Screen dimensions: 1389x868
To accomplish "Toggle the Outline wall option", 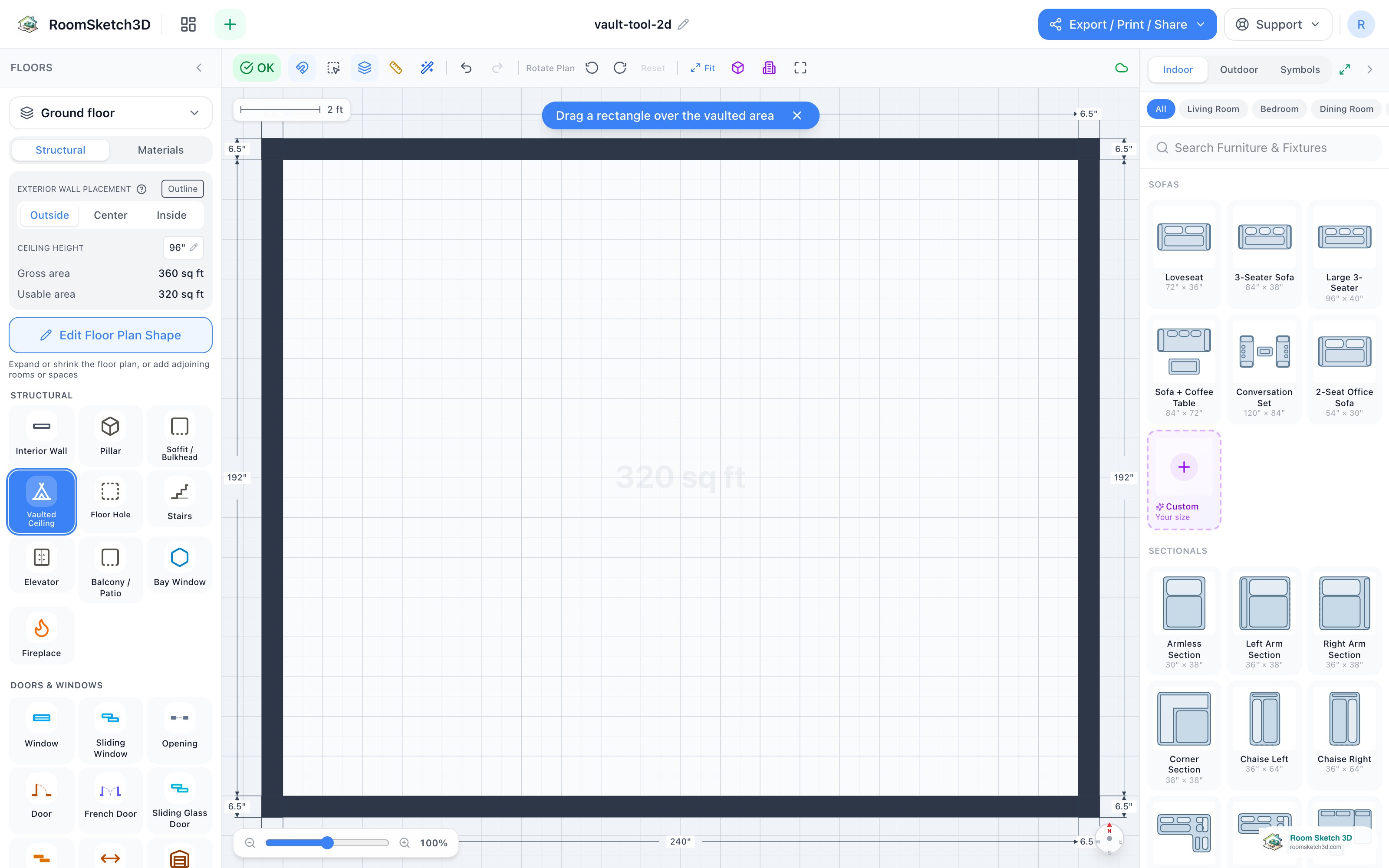I will (182, 189).
